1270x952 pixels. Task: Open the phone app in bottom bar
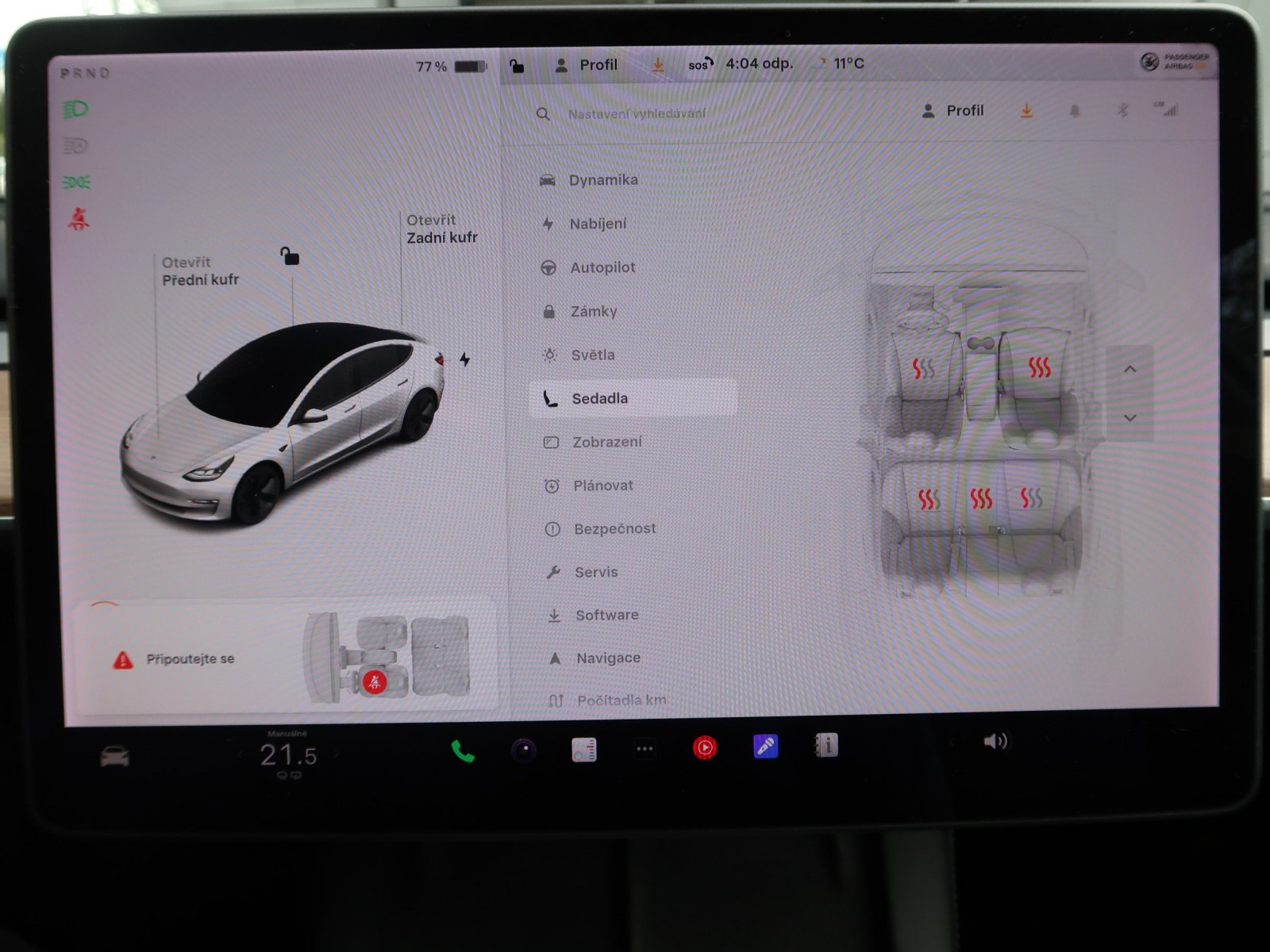[x=463, y=750]
